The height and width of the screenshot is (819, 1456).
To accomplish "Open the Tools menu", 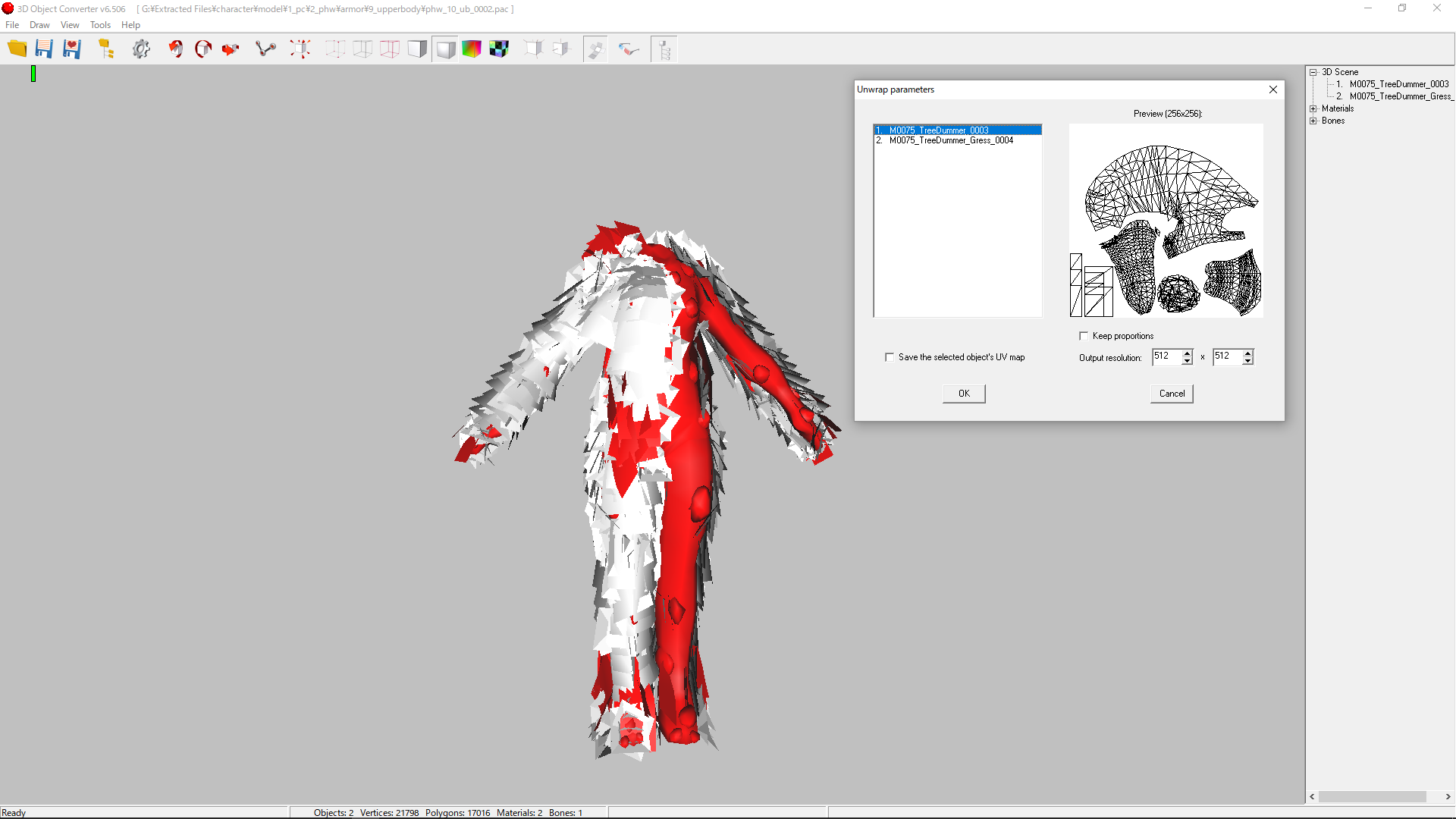I will click(100, 25).
